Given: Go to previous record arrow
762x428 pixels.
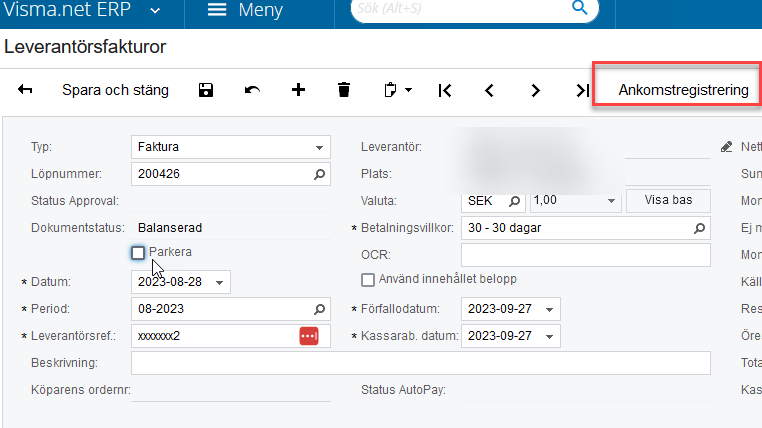Looking at the screenshot, I should click(489, 90).
